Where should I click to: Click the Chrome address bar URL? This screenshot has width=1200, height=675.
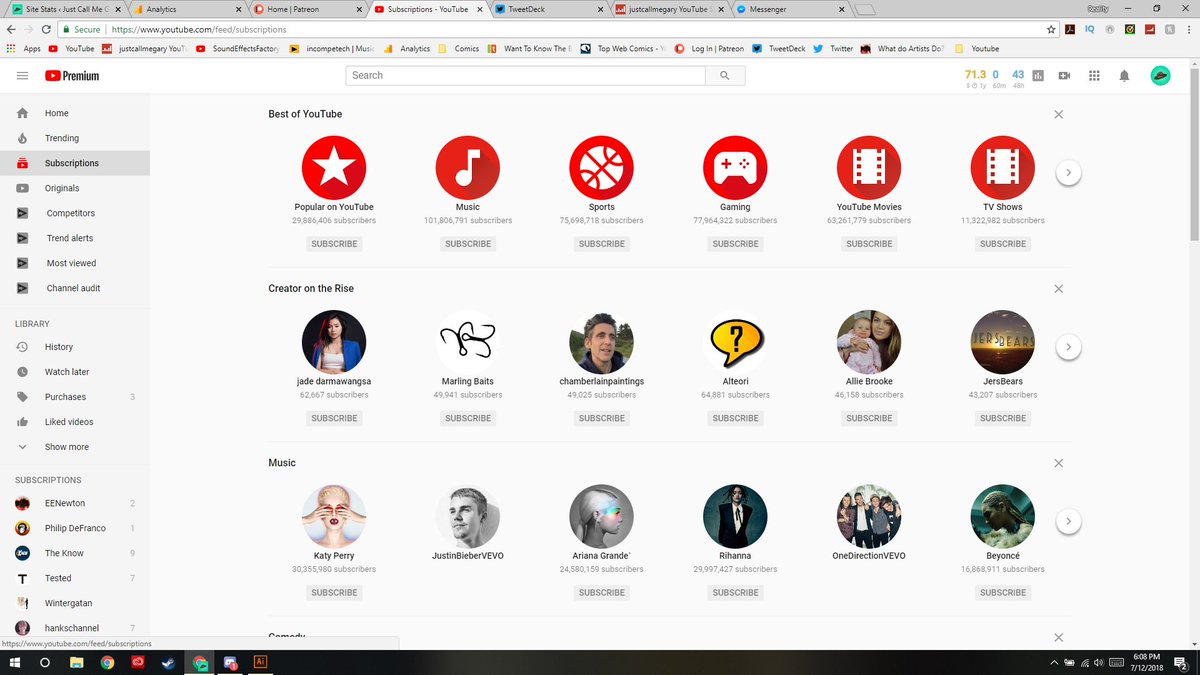click(198, 30)
